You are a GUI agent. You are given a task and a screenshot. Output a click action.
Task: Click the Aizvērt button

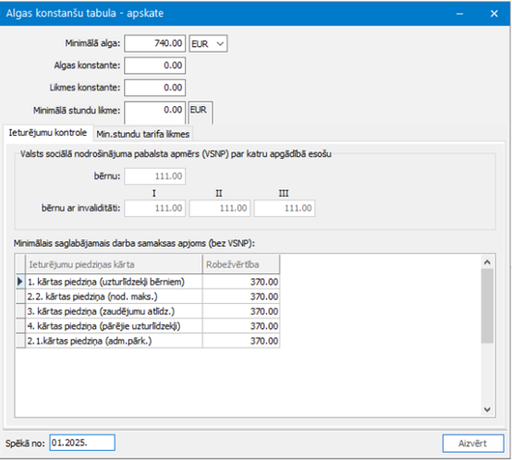pos(473,443)
